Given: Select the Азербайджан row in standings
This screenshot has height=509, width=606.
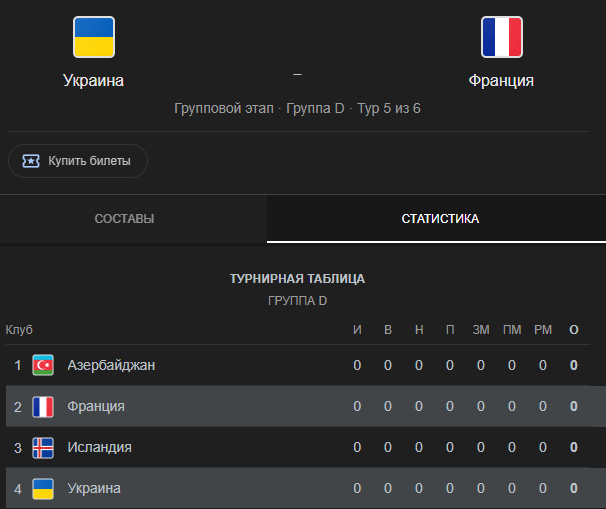Looking at the screenshot, I should click(298, 365).
